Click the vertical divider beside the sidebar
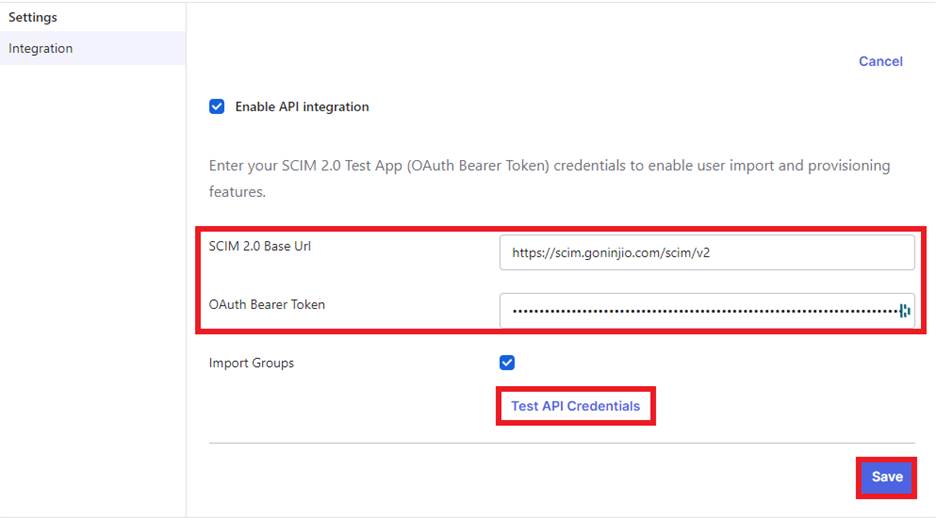This screenshot has height=518, width=936. click(186, 300)
